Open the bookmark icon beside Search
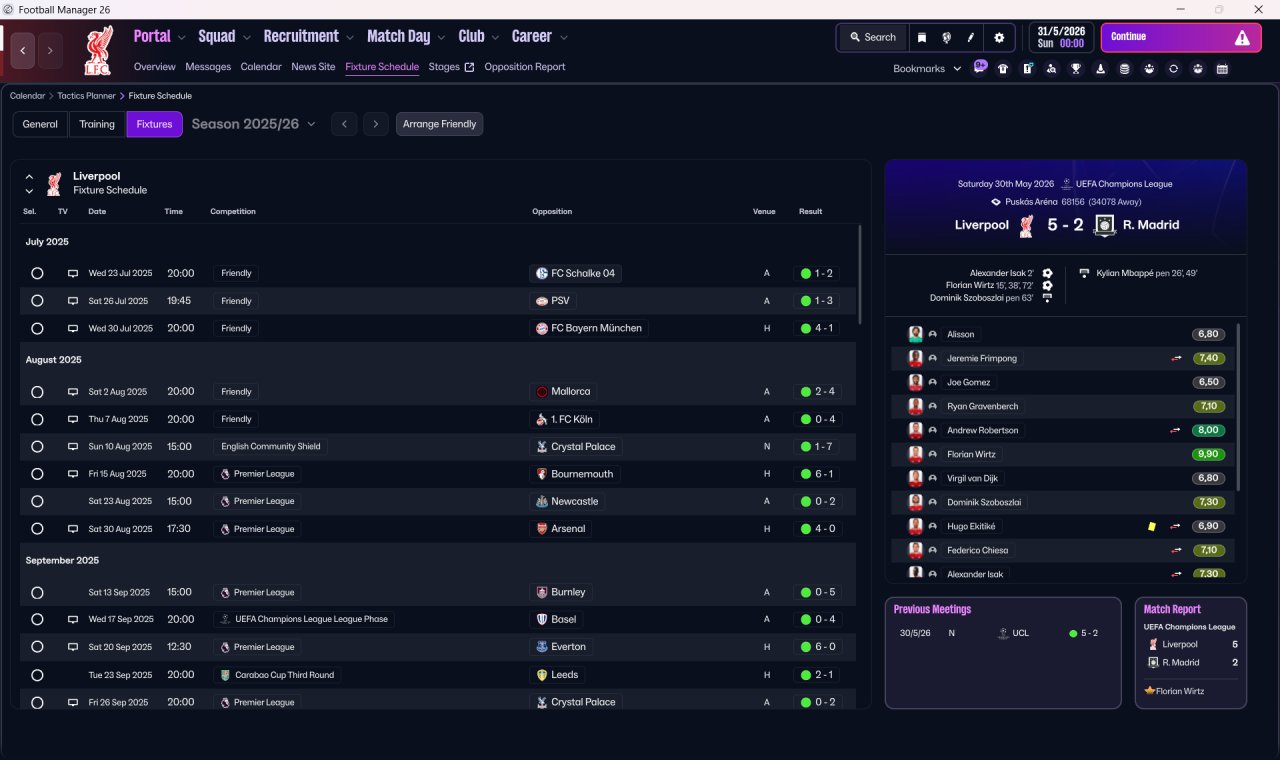 pos(922,37)
